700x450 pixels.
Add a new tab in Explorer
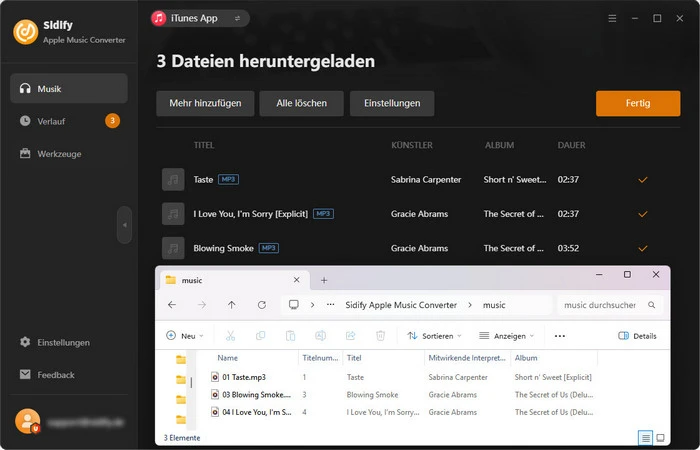(x=324, y=280)
